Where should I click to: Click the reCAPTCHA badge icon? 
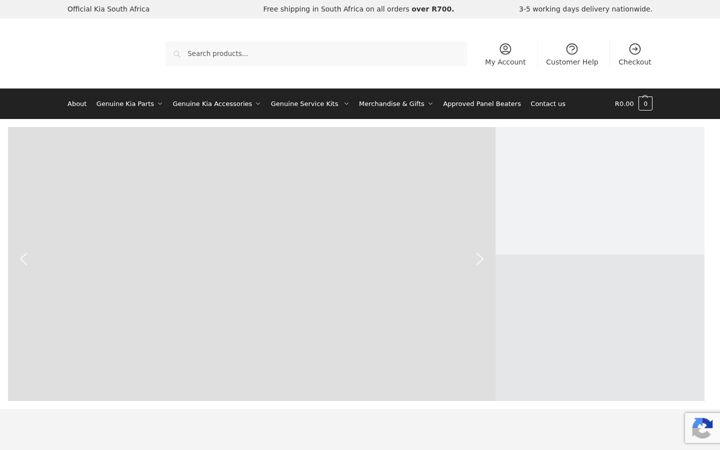click(702, 428)
